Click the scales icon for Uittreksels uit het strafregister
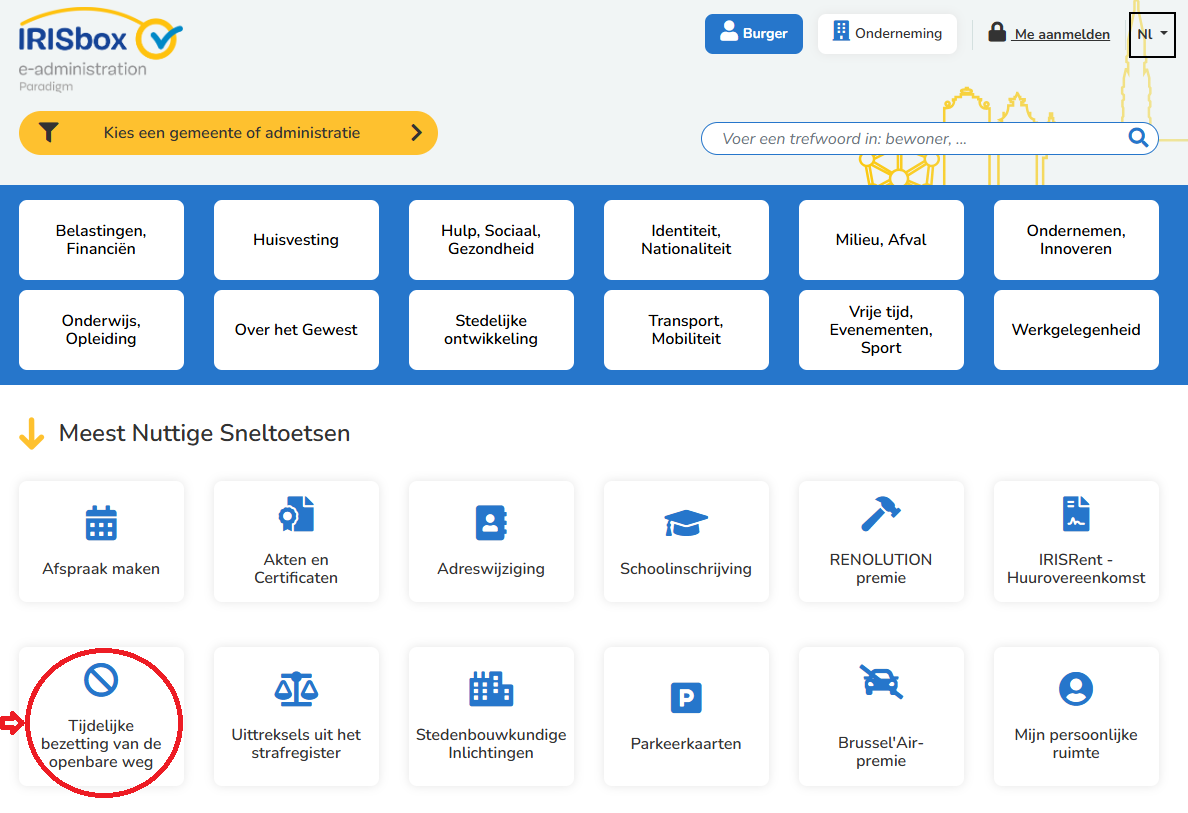1188x813 pixels. (296, 688)
